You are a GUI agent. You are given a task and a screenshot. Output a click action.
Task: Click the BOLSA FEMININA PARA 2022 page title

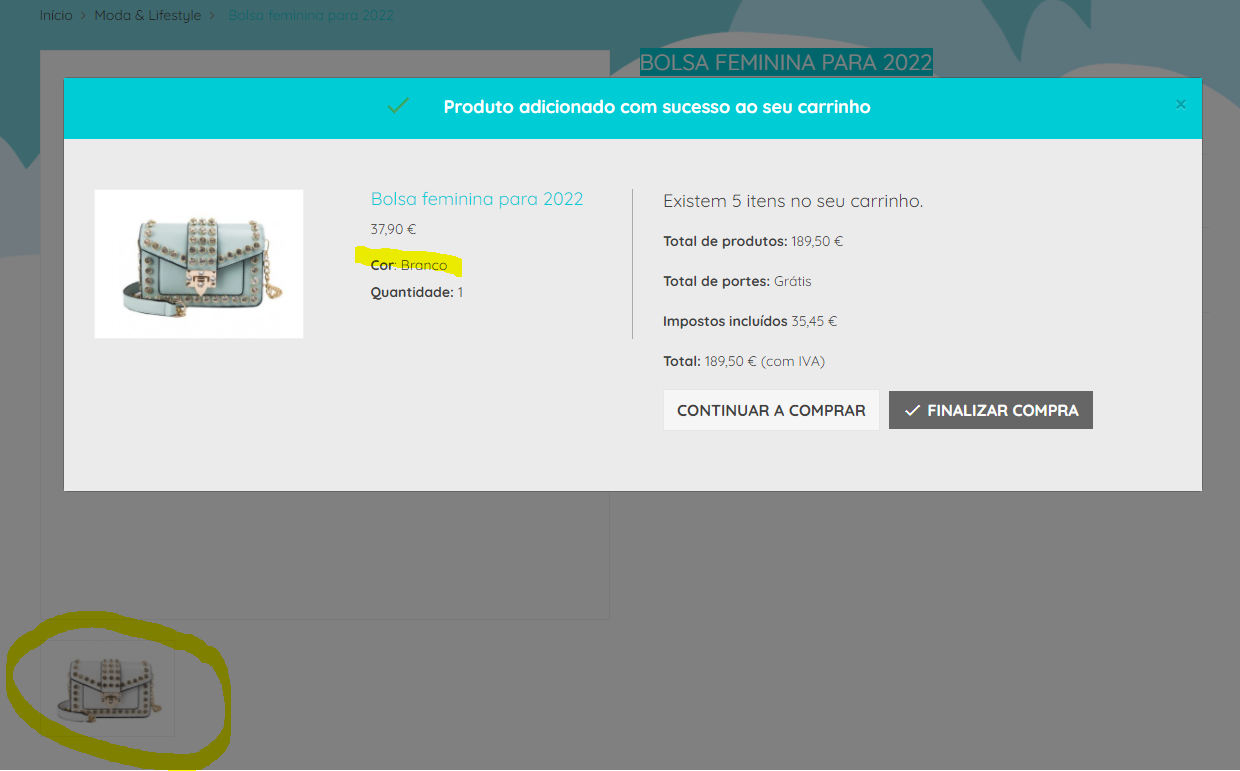[786, 62]
